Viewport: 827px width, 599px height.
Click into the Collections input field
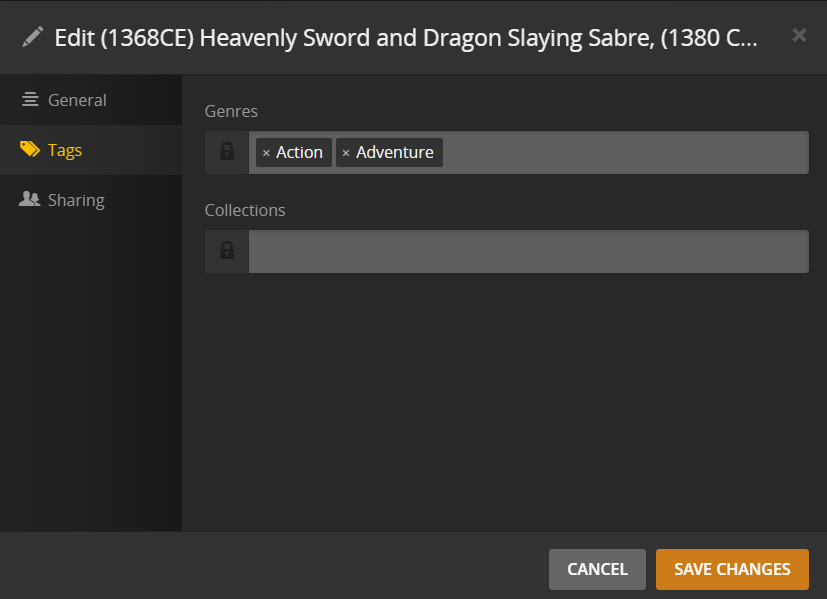click(x=528, y=252)
